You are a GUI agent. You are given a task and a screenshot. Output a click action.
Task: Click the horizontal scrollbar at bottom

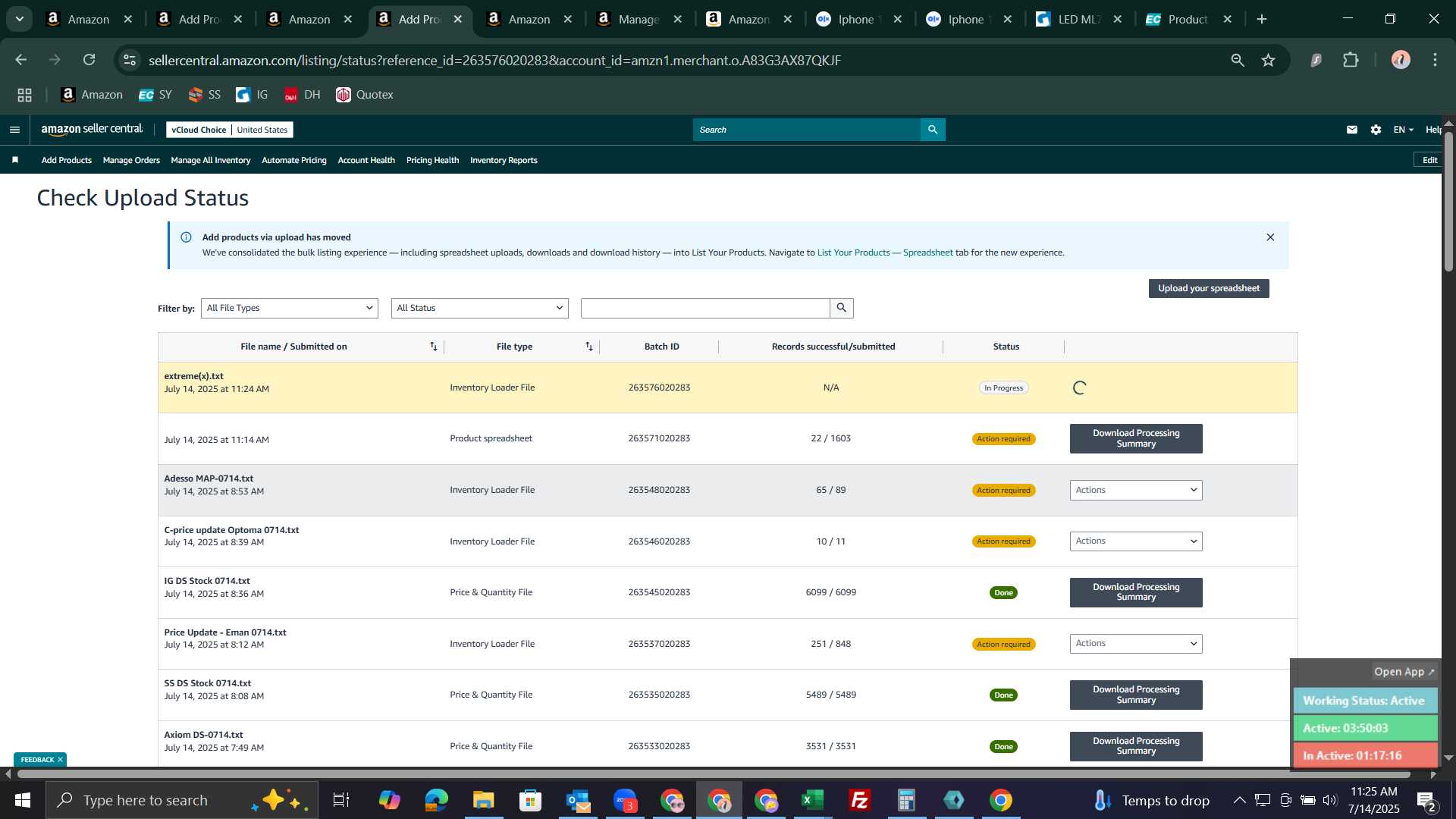pyautogui.click(x=713, y=774)
